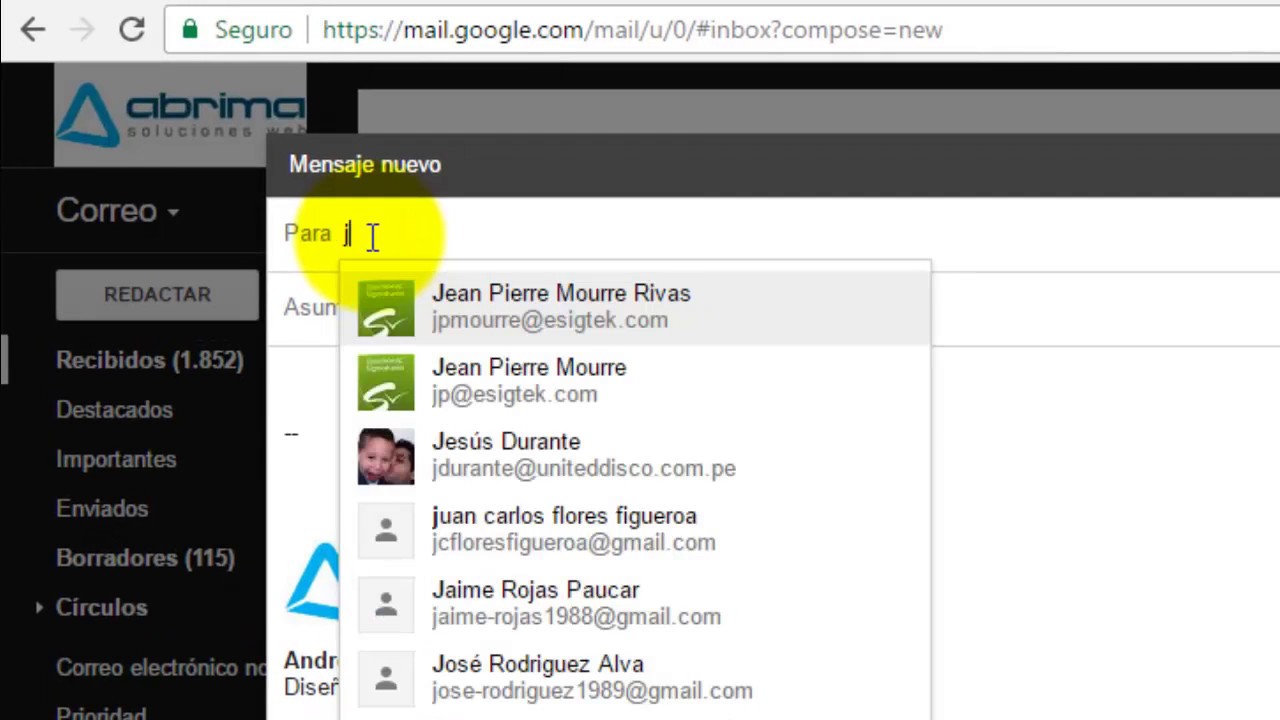Switch to the Enviados folder

click(x=102, y=509)
